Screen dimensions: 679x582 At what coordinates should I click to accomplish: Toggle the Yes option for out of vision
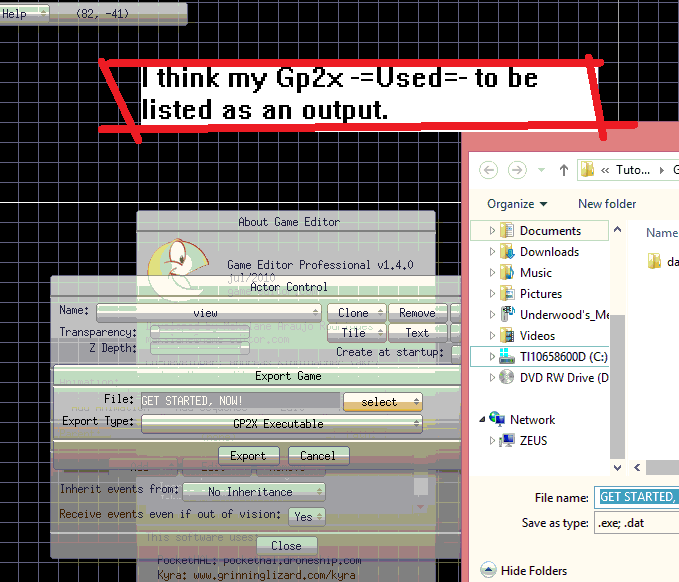307,516
